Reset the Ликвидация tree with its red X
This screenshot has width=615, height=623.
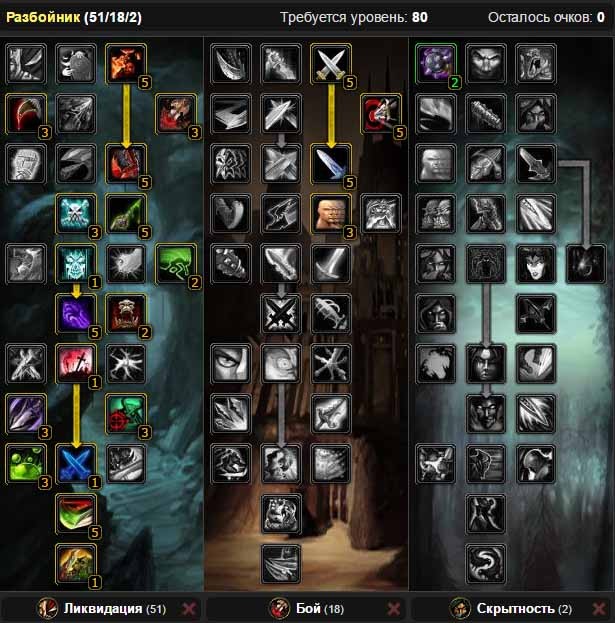[189, 608]
